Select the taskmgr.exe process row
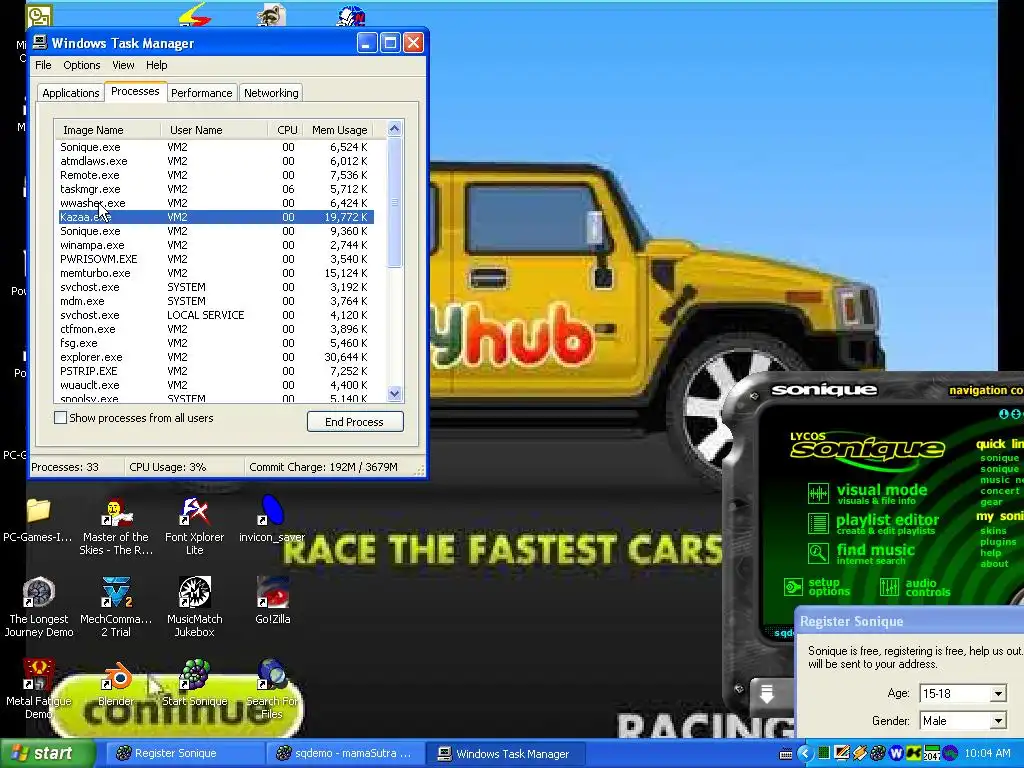This screenshot has width=1024, height=768. click(216, 189)
